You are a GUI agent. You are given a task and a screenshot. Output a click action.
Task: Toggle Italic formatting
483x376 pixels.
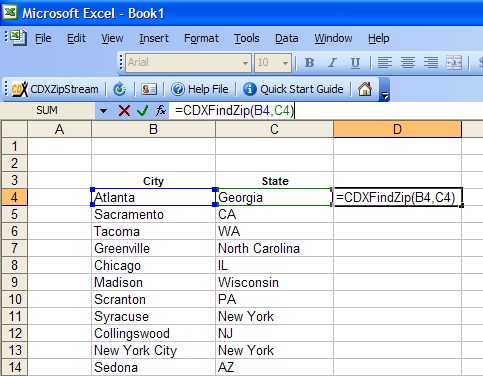332,63
